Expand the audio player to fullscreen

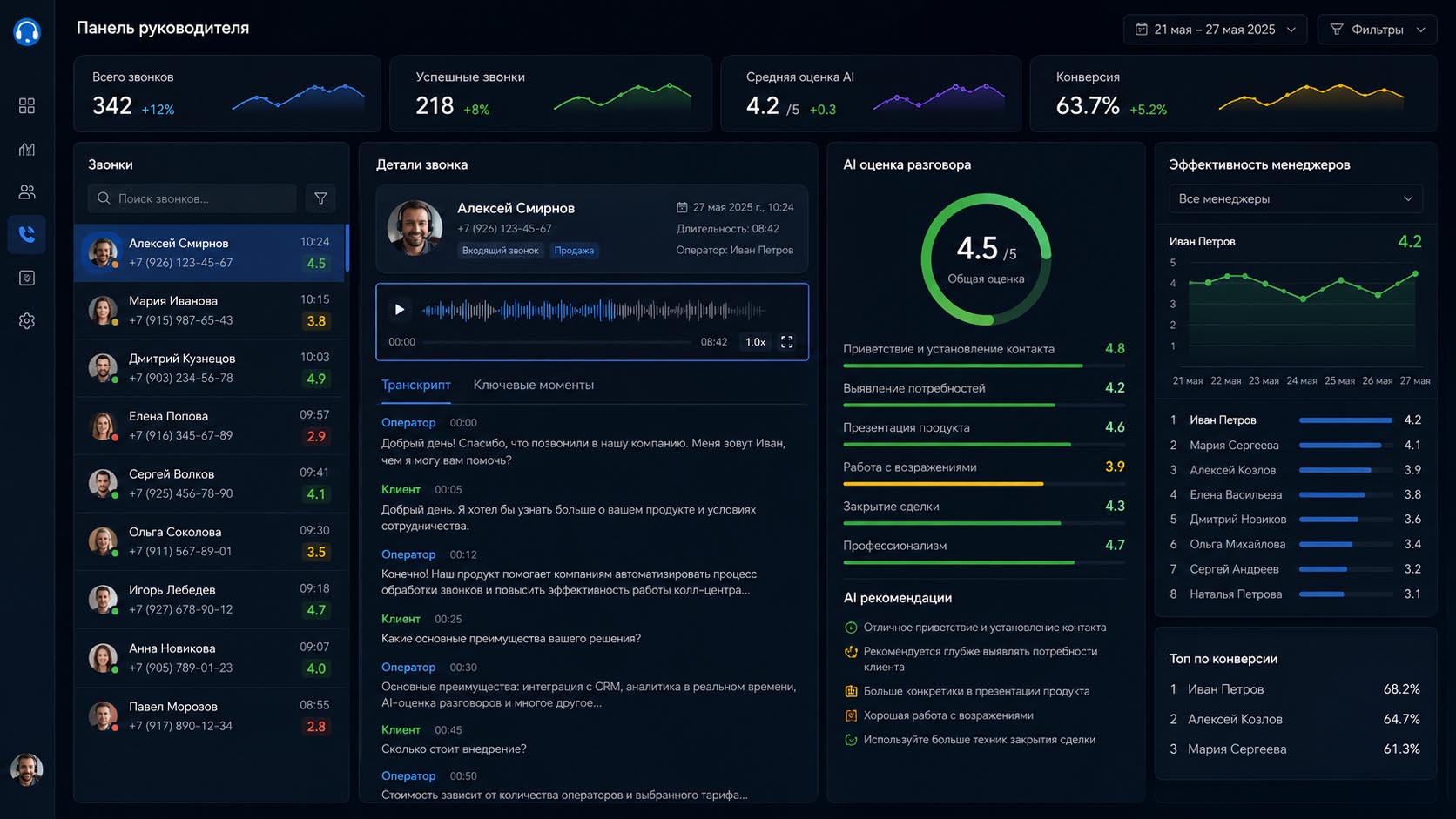click(787, 342)
